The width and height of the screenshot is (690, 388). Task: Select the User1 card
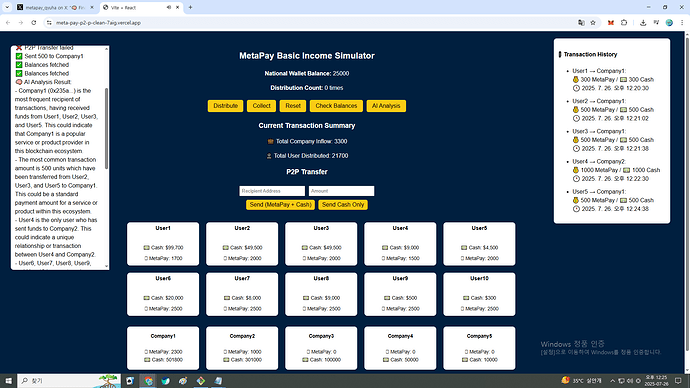[163, 244]
